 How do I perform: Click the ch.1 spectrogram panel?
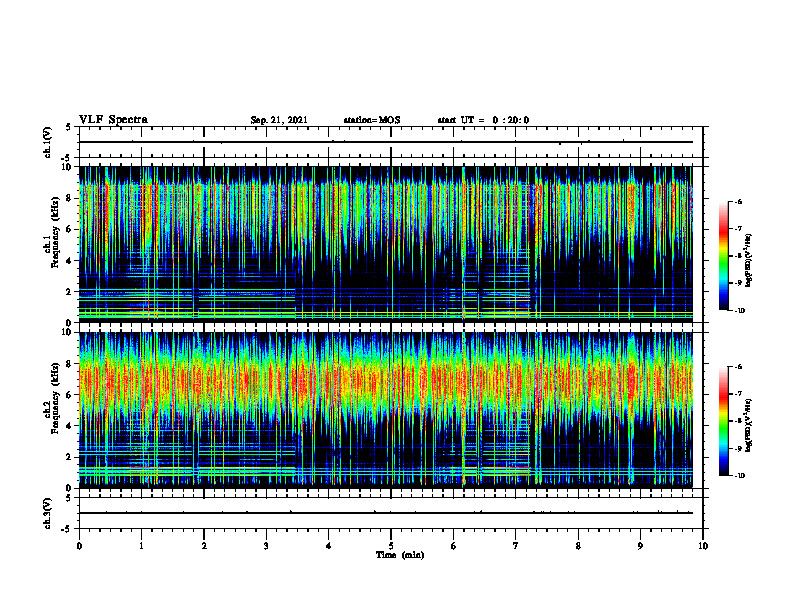click(x=385, y=244)
